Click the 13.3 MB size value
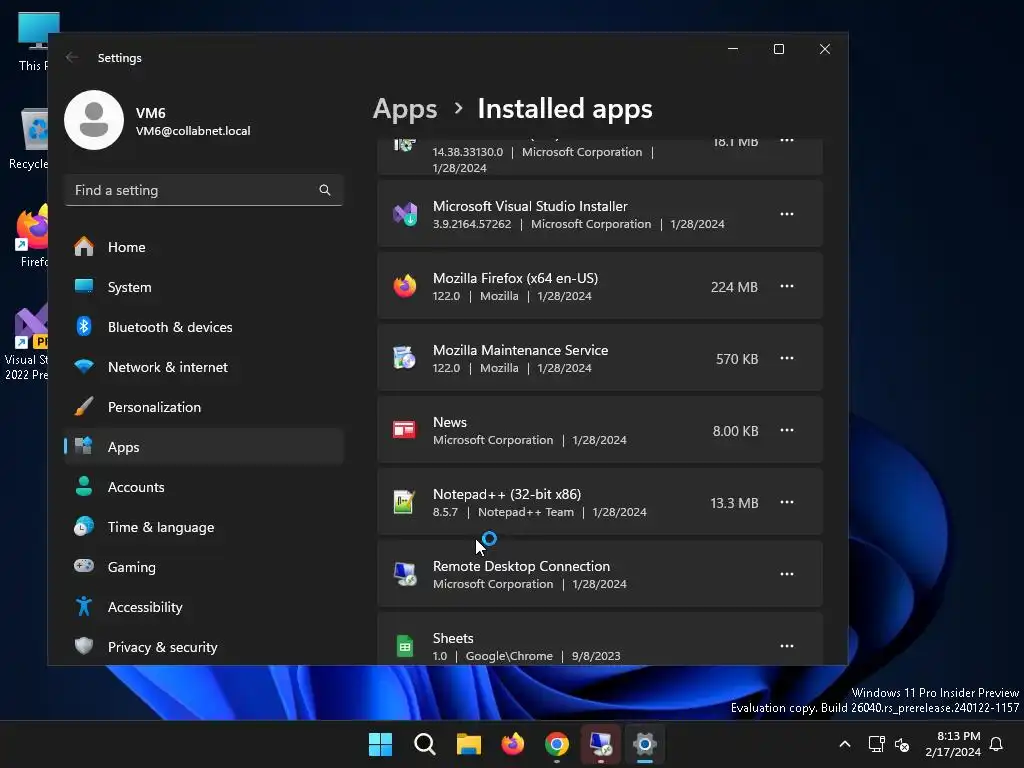 pyautogui.click(x=734, y=503)
